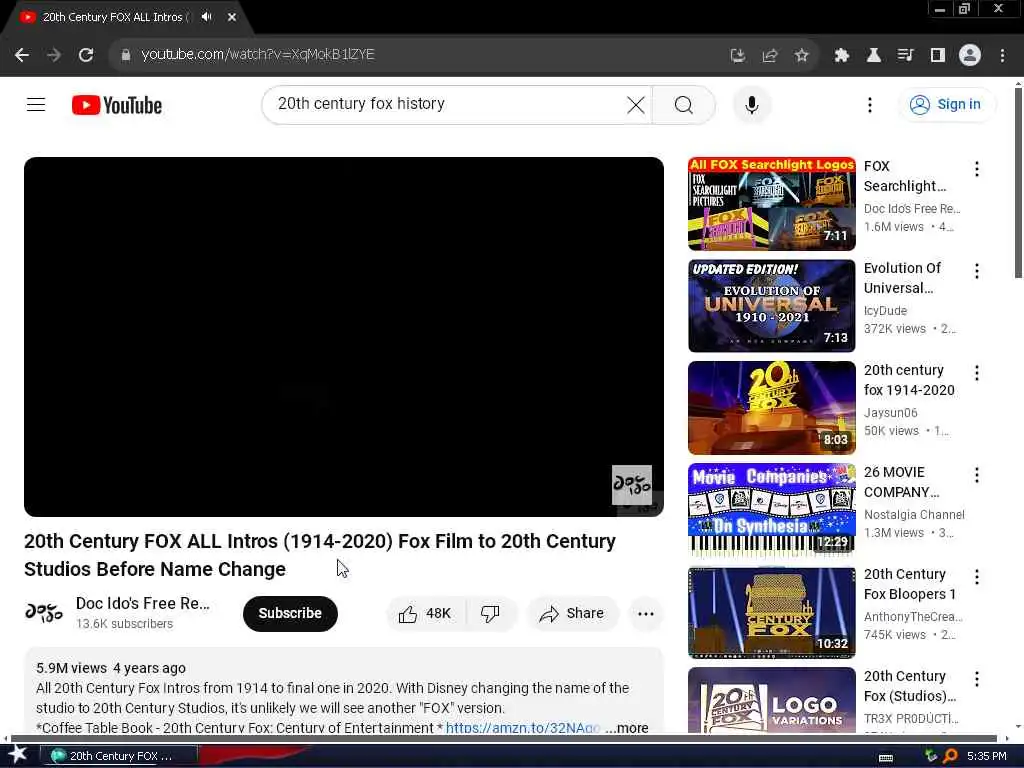The height and width of the screenshot is (768, 1024).
Task: Open the FOX Searchlight video title
Action: click(x=904, y=176)
